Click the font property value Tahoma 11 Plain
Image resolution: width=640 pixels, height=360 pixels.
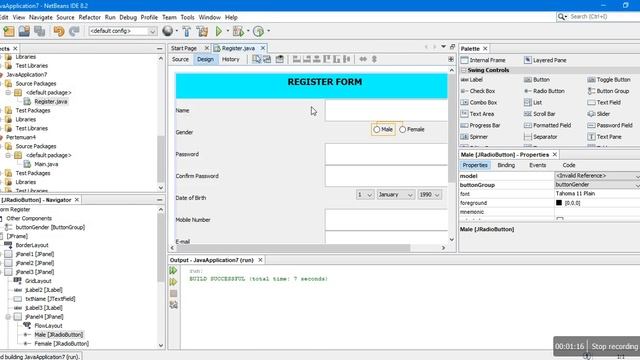coord(575,193)
